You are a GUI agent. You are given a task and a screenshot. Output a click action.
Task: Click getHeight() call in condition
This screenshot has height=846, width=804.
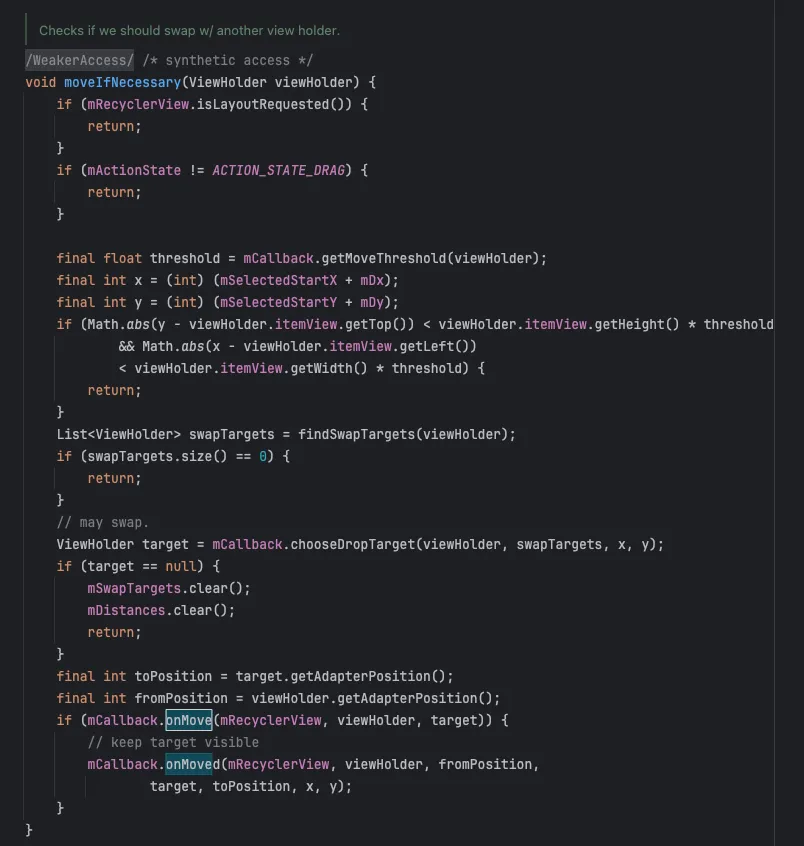(x=637, y=324)
